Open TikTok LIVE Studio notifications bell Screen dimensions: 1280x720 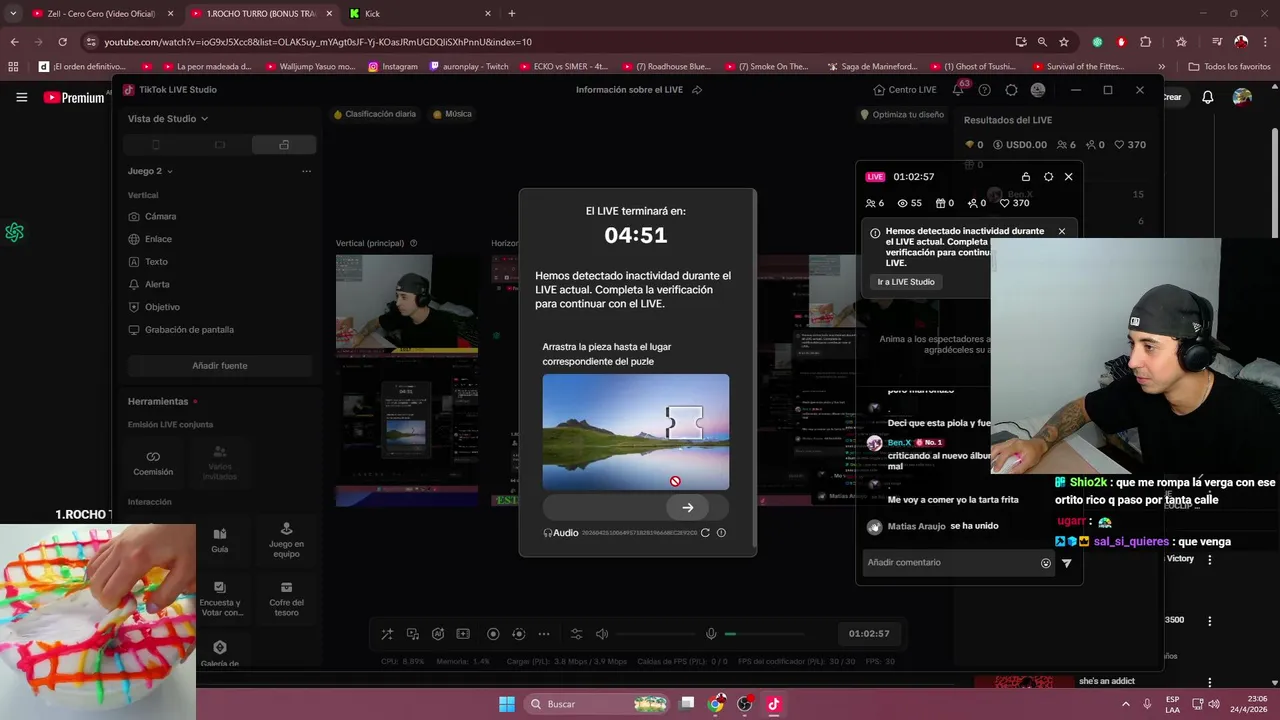[958, 90]
